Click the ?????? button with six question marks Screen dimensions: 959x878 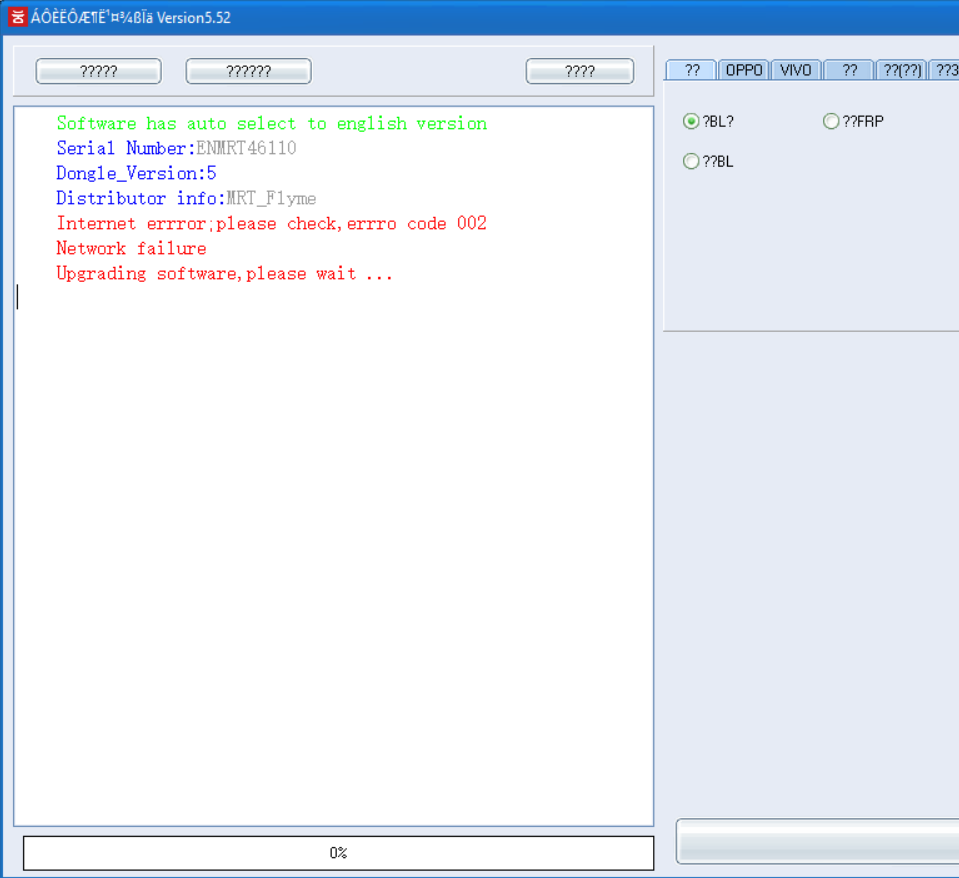click(248, 71)
